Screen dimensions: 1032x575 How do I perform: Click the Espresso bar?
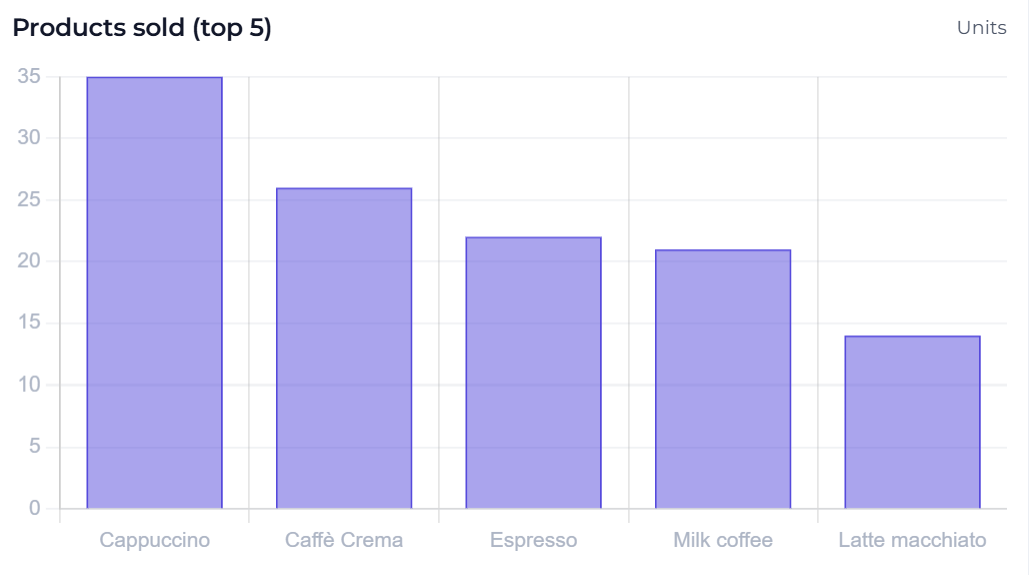coord(533,372)
